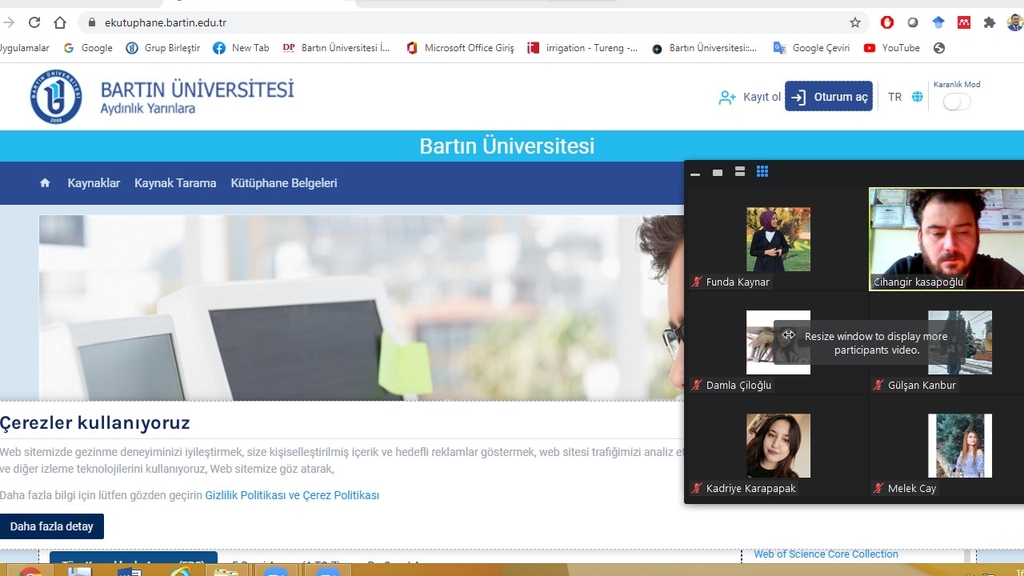Bookmark this page with the star icon
Screen dimensions: 1024x576
(x=855, y=22)
